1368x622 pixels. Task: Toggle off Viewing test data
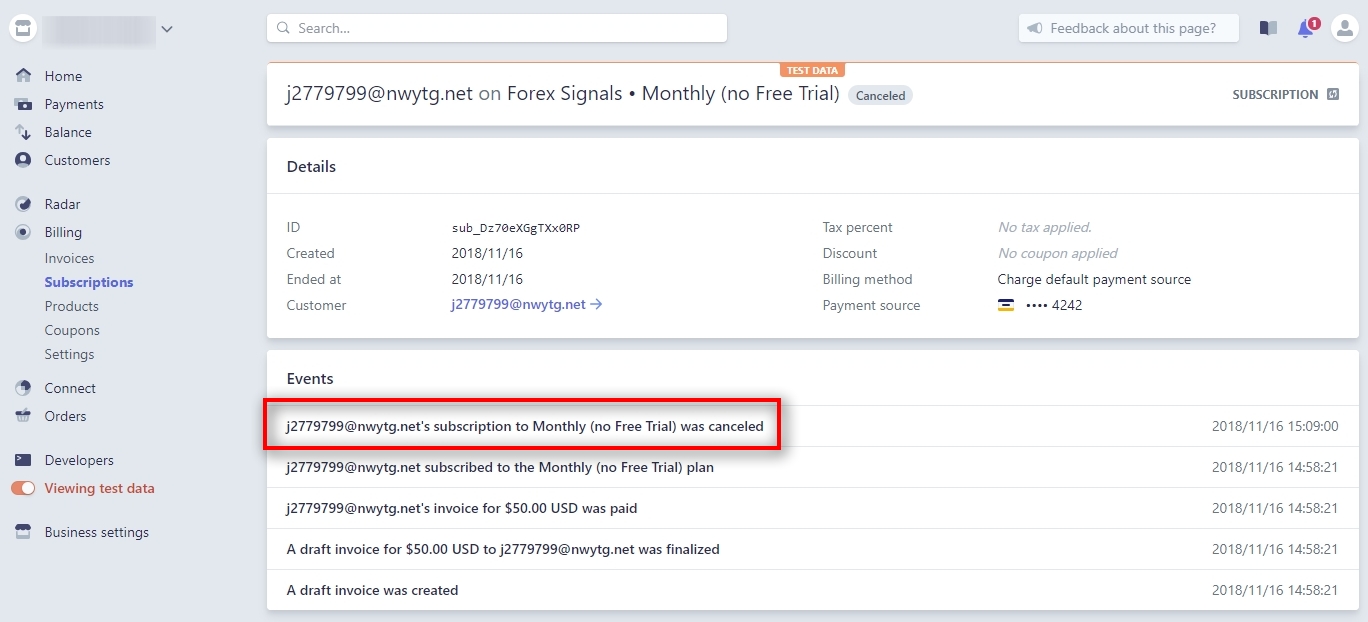pos(22,487)
